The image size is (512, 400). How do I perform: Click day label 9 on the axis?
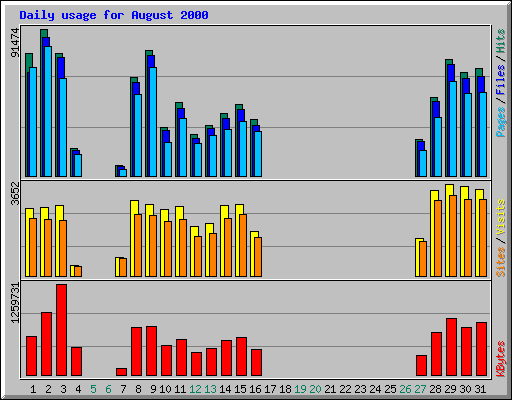153,389
